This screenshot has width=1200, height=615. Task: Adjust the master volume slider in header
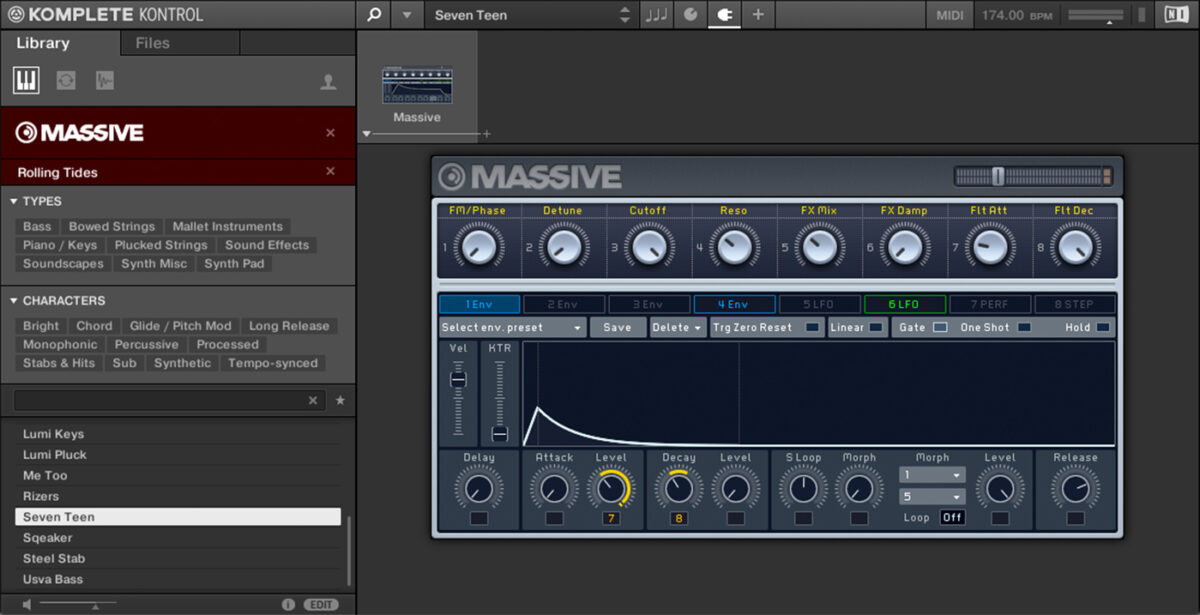(1096, 15)
